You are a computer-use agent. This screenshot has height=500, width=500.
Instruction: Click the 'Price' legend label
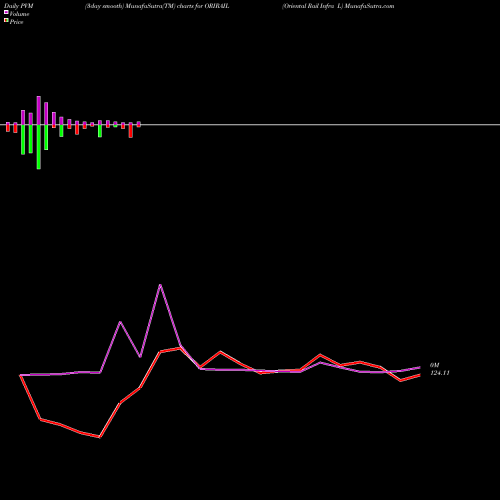coord(16,22)
